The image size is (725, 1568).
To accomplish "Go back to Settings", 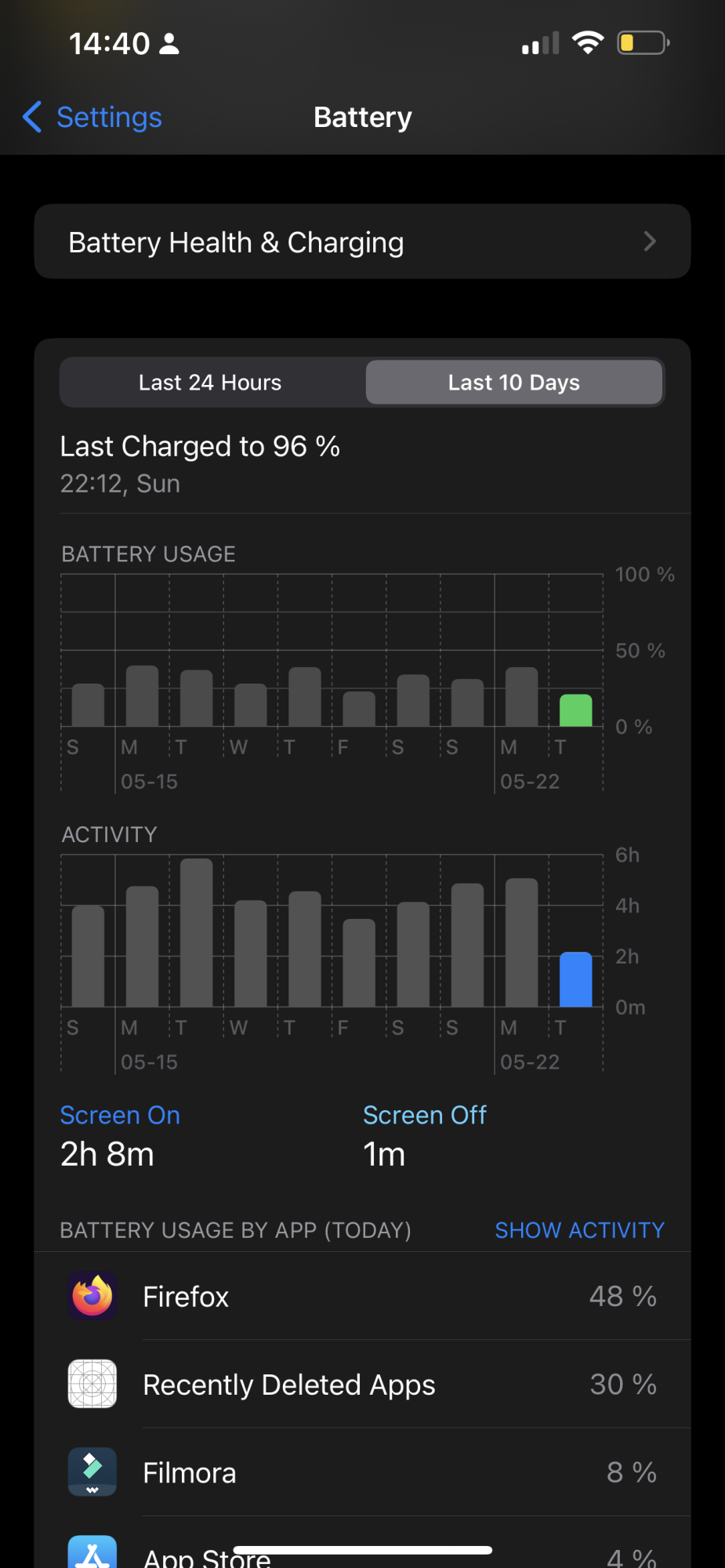I will [109, 117].
